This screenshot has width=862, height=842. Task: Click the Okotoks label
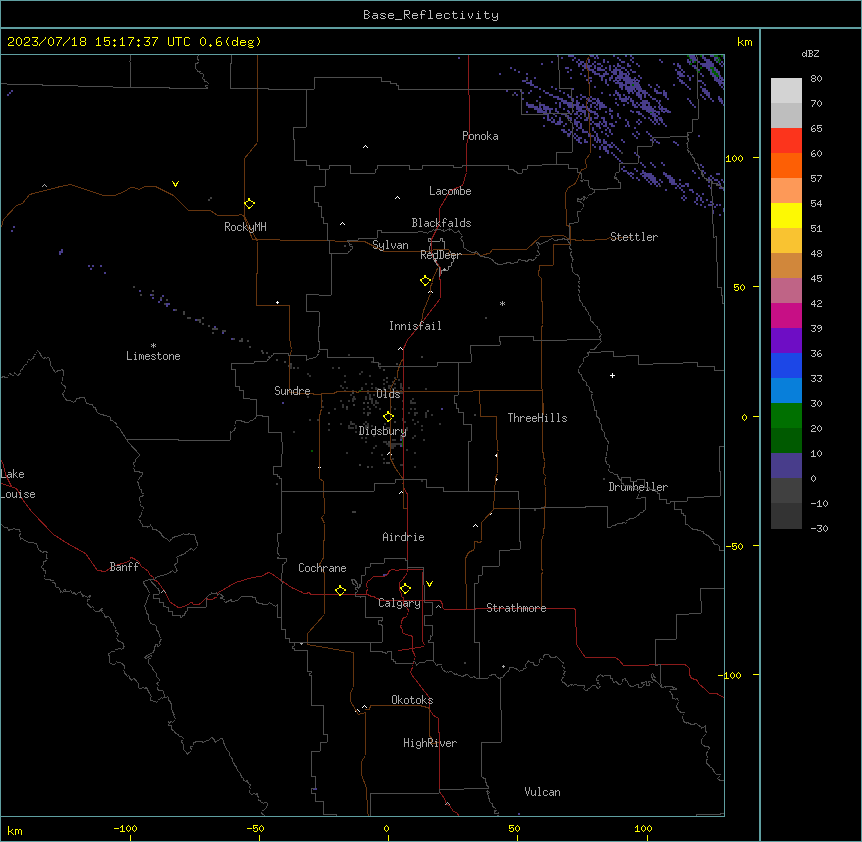[412, 700]
